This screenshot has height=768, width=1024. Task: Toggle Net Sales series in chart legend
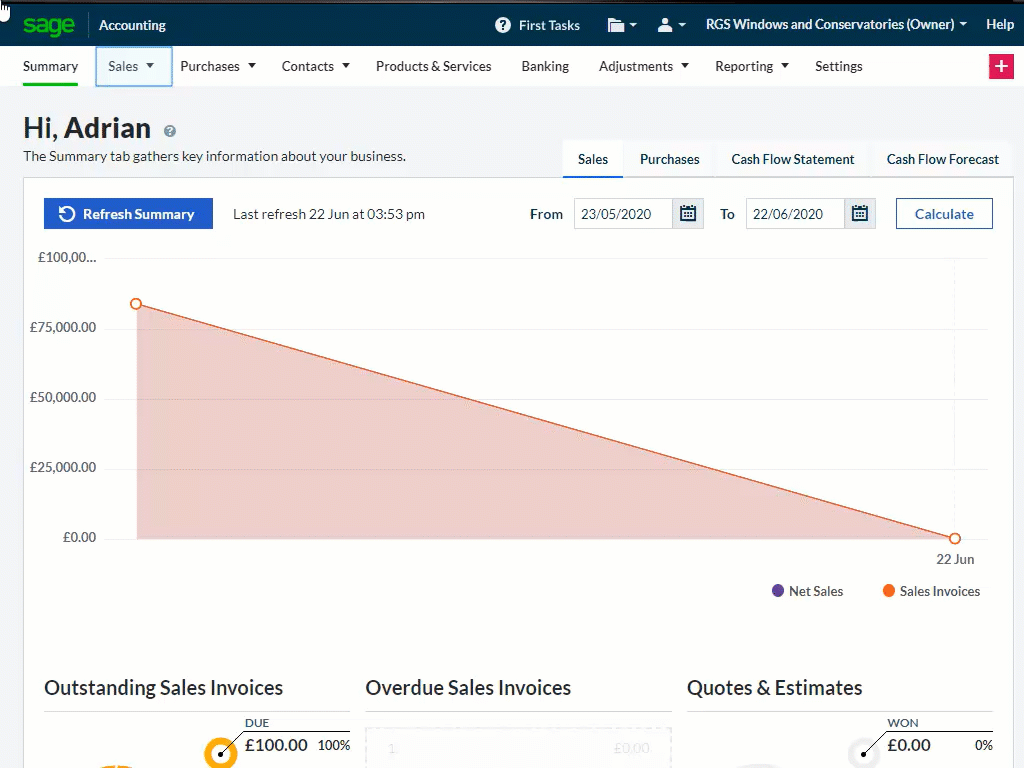[807, 591]
